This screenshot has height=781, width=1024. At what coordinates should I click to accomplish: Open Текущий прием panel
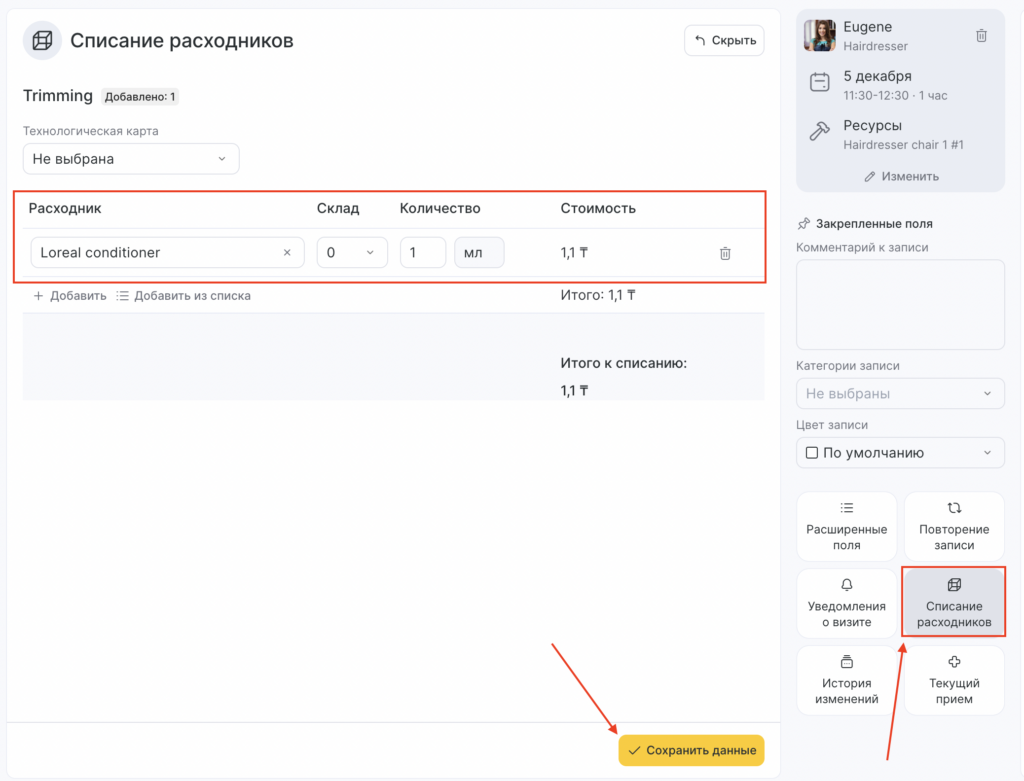point(954,681)
